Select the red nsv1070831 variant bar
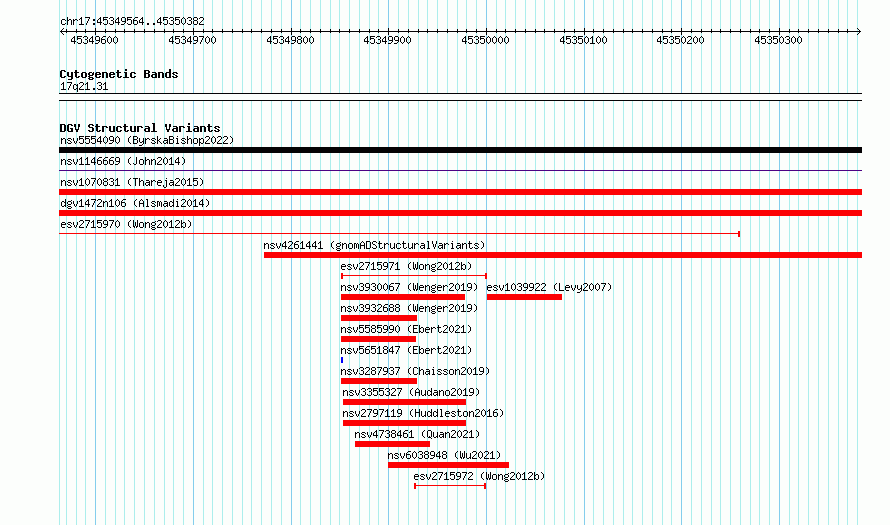The height and width of the screenshot is (525, 890). 460,192
